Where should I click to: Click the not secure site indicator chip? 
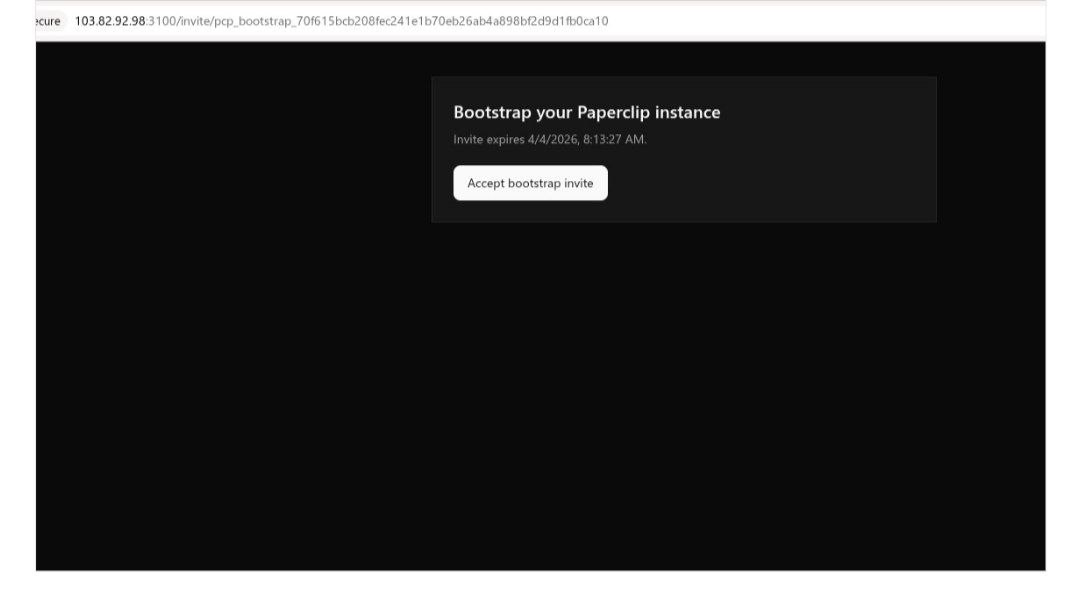pyautogui.click(x=50, y=21)
